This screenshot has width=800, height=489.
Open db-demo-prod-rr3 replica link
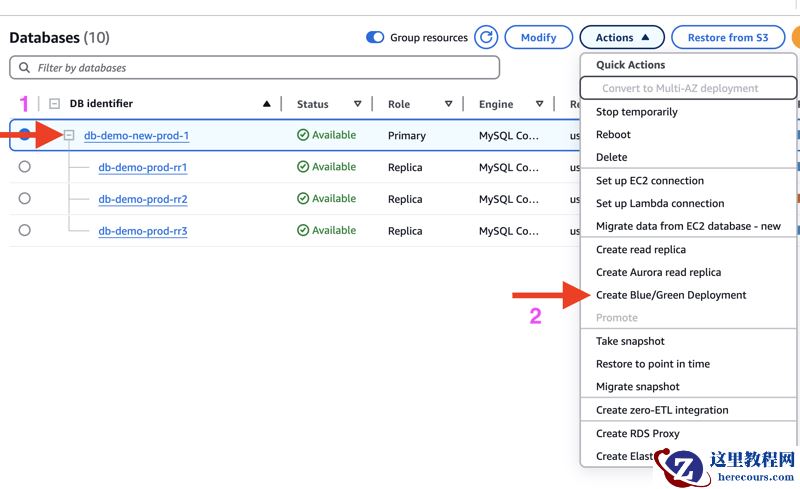click(142, 231)
